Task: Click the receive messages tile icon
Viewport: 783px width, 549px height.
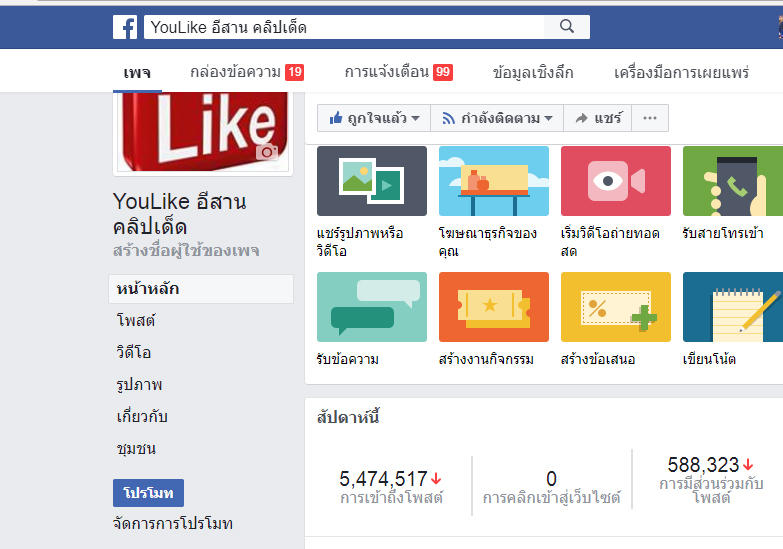Action: coord(372,307)
